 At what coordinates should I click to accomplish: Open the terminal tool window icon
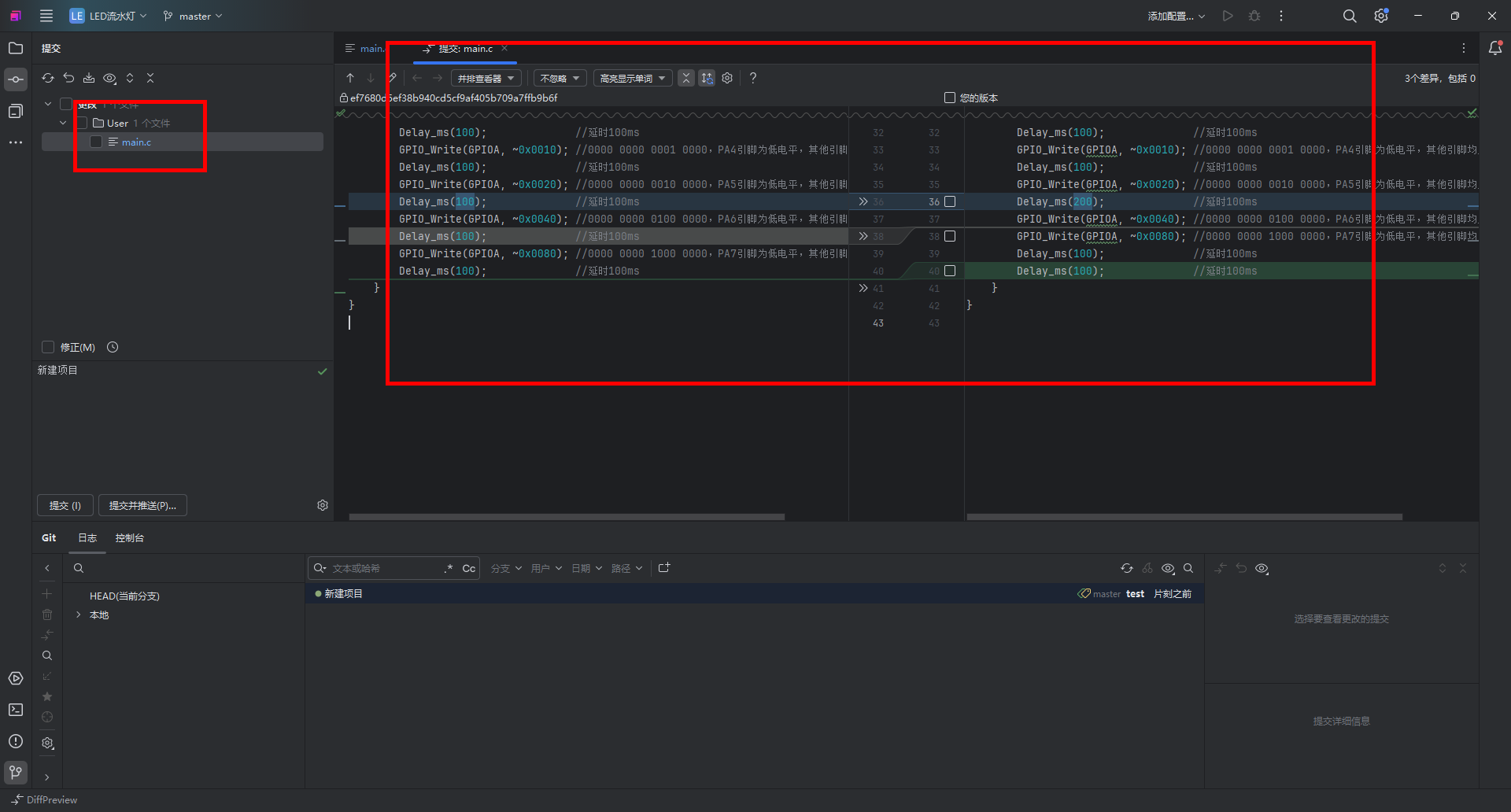(16, 710)
